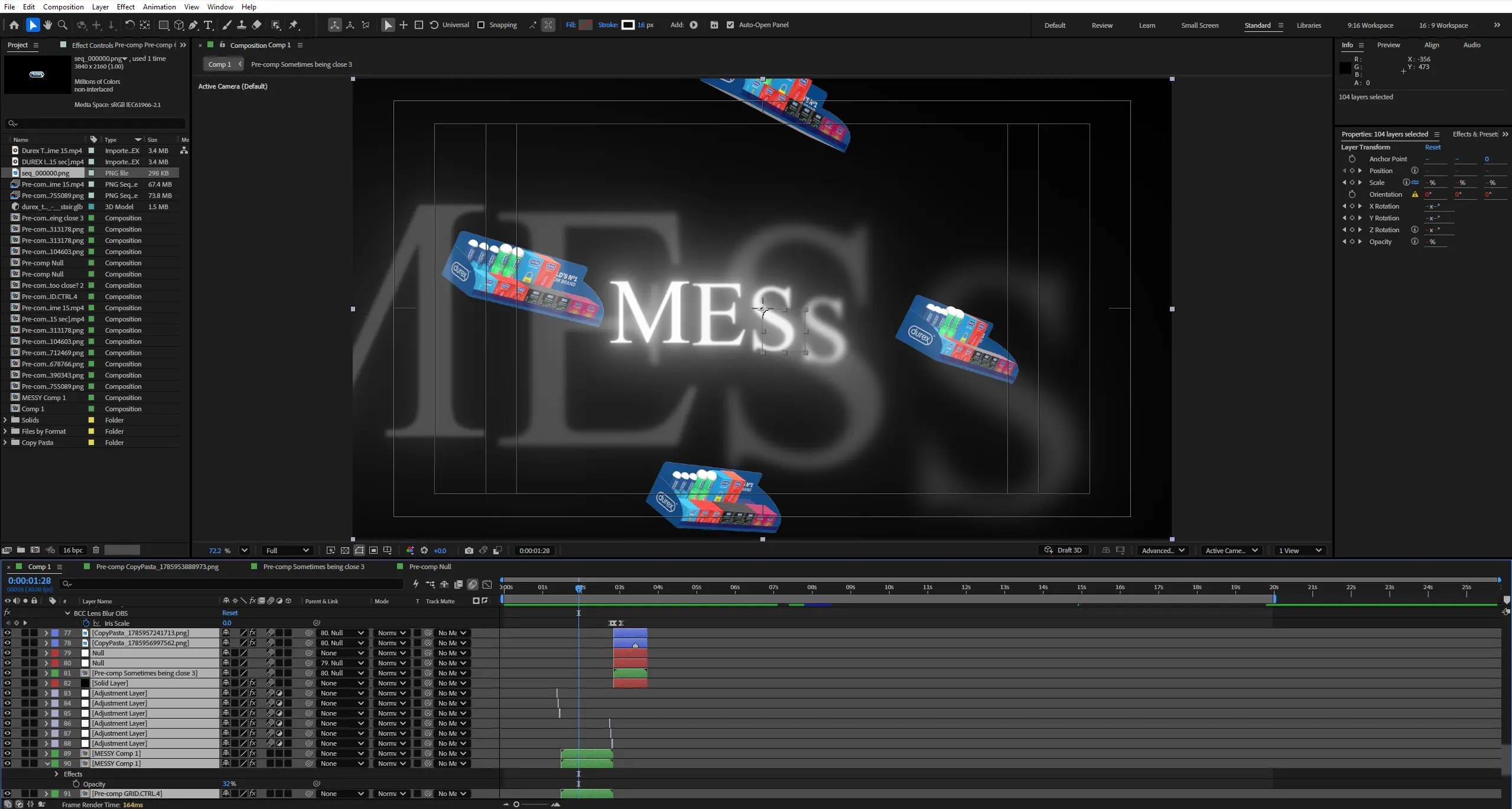Select the Clone Stamp tool

[x=242, y=25]
